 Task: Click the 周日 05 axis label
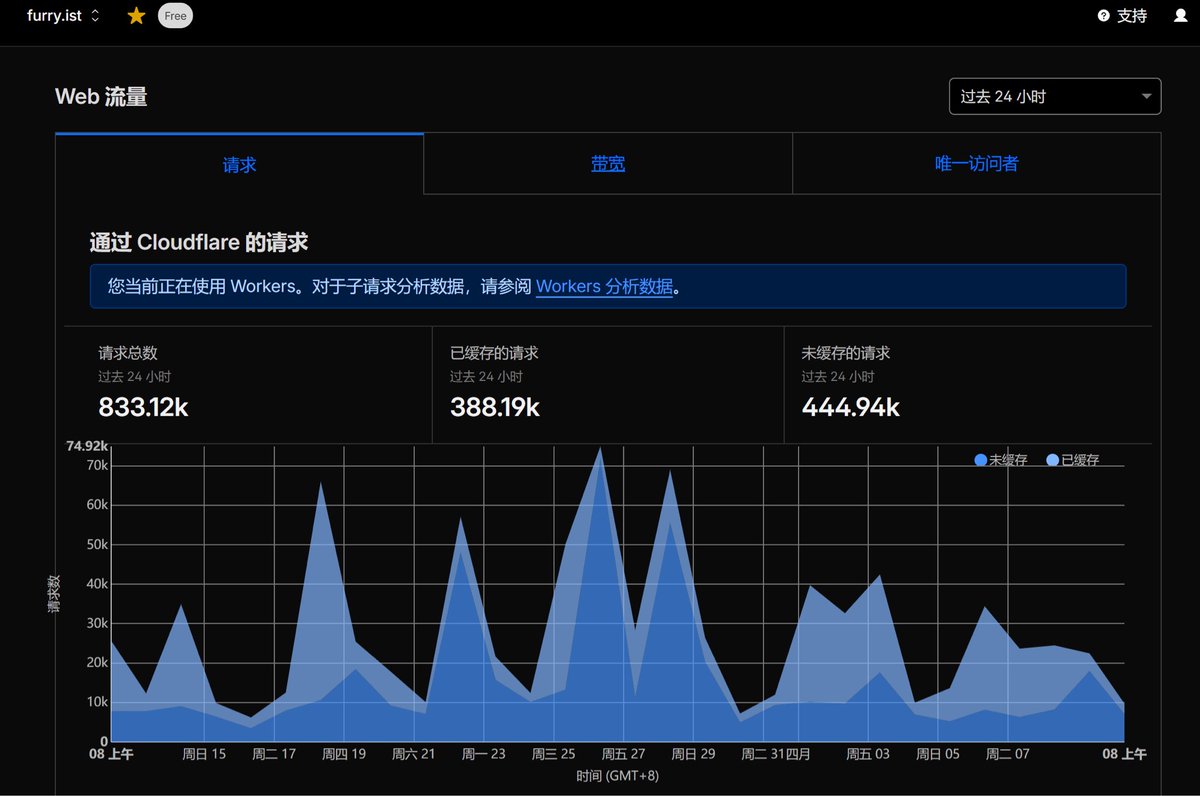(x=938, y=754)
